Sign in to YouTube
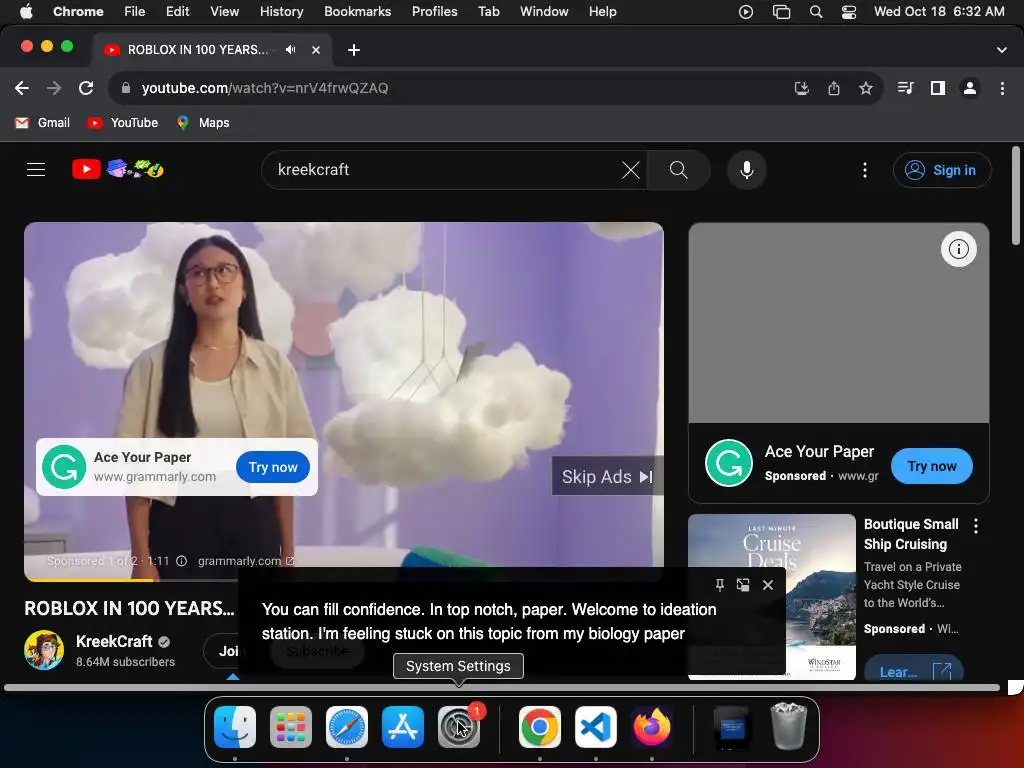This screenshot has height=768, width=1024. (942, 170)
